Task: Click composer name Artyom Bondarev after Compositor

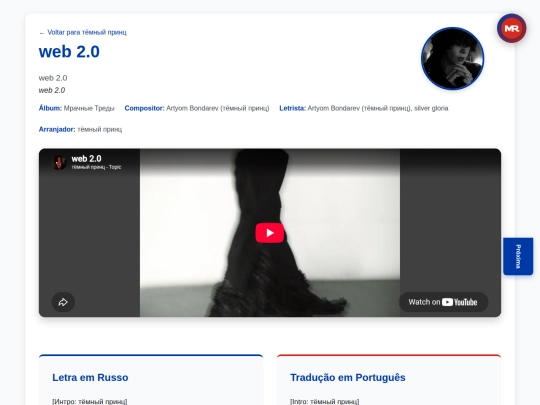Action: (x=218, y=108)
